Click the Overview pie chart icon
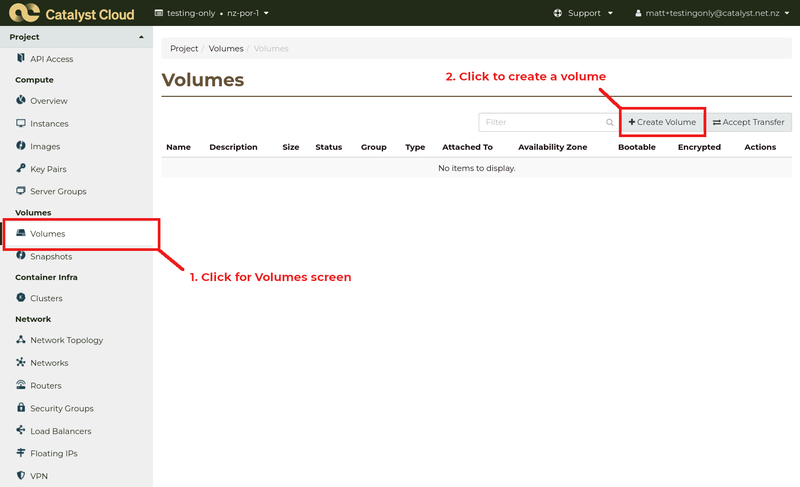The image size is (800, 487). coord(20,99)
